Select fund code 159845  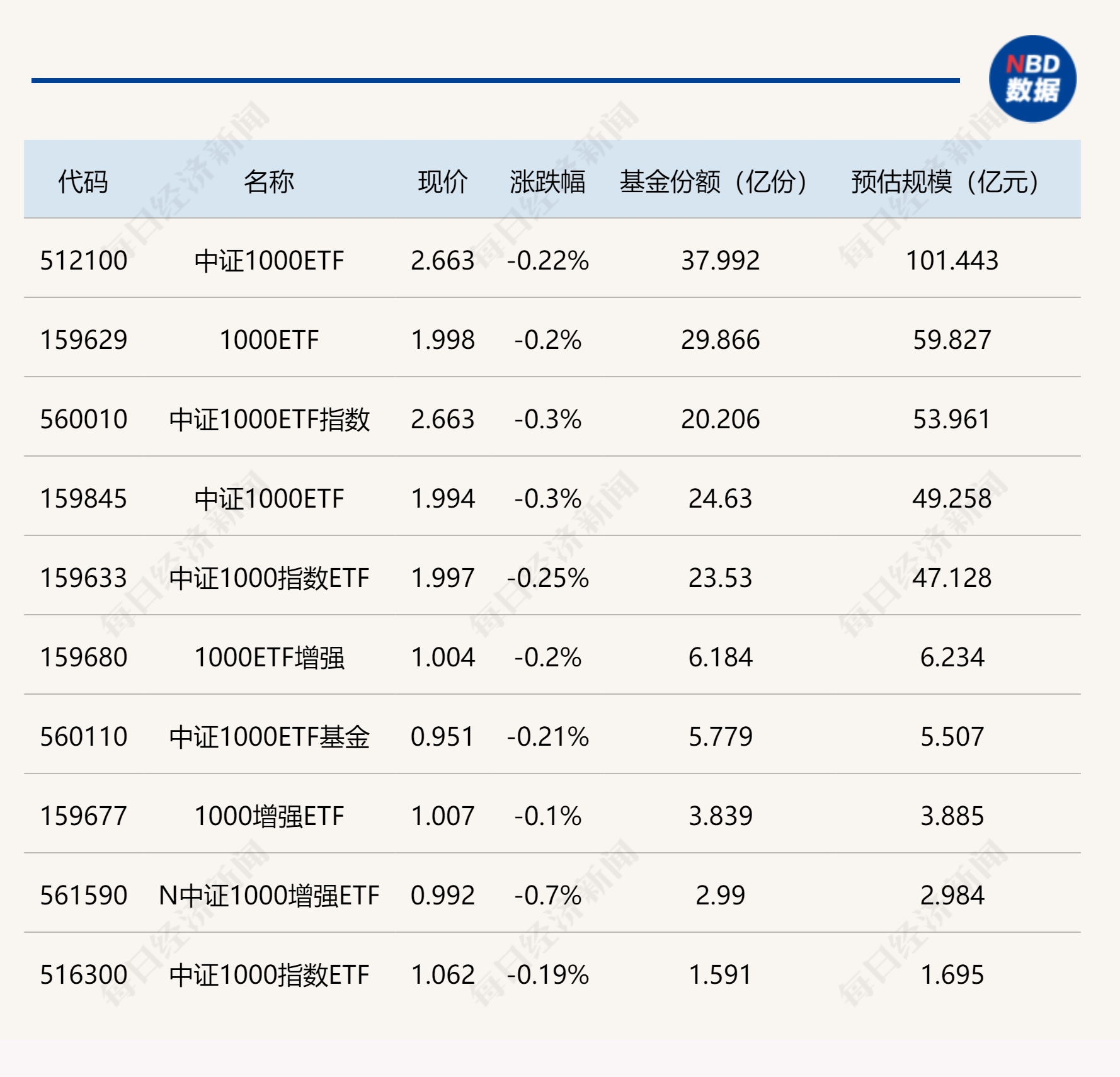tap(84, 499)
